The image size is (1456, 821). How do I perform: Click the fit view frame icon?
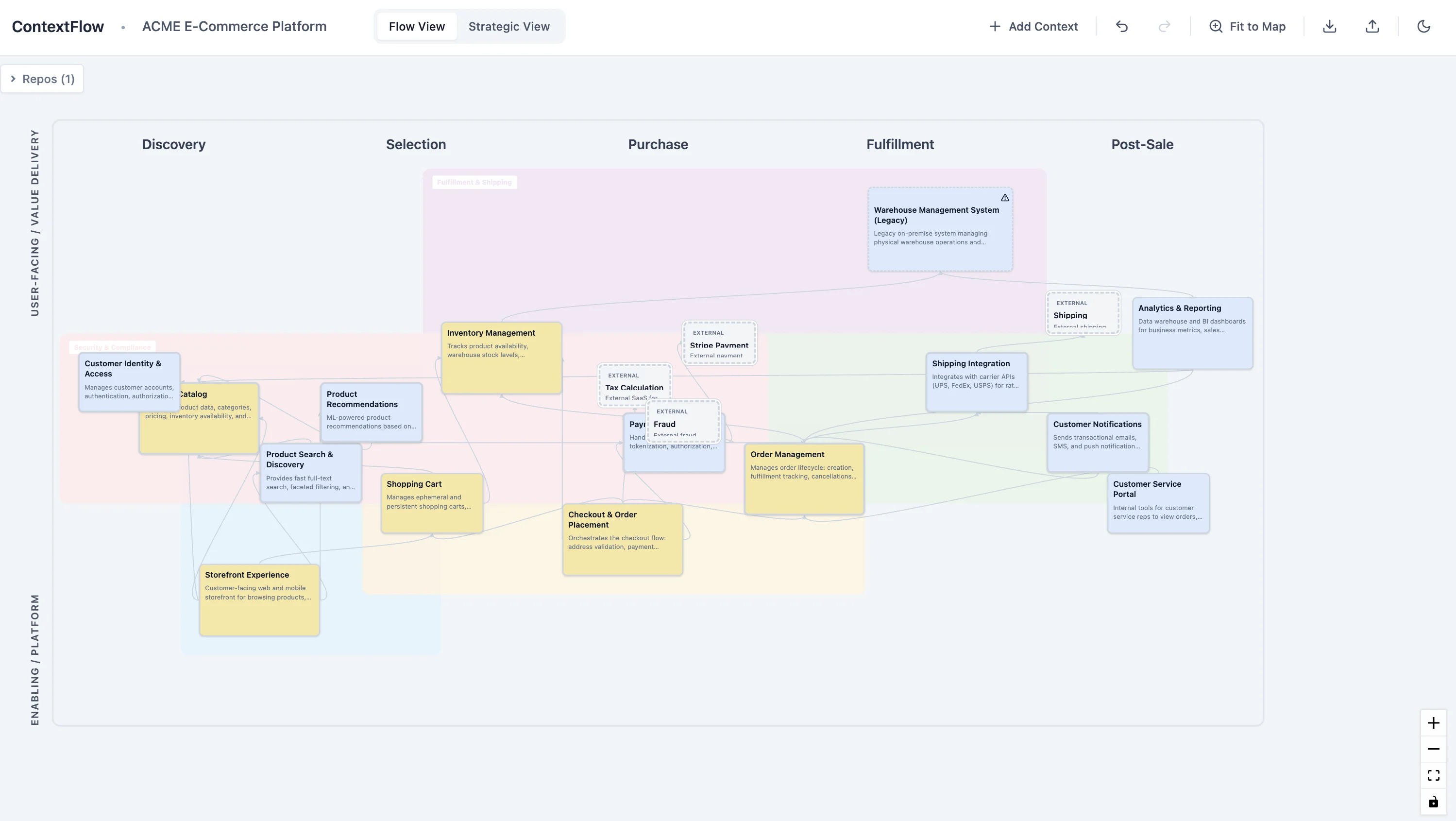pos(1433,775)
